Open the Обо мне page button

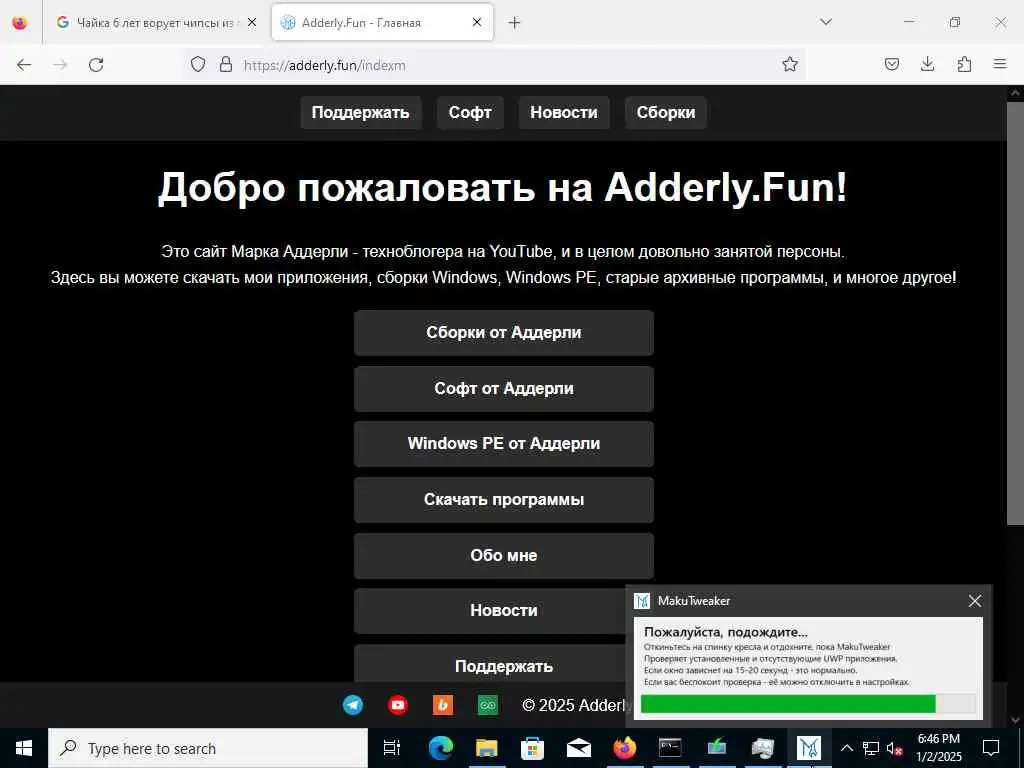point(504,556)
